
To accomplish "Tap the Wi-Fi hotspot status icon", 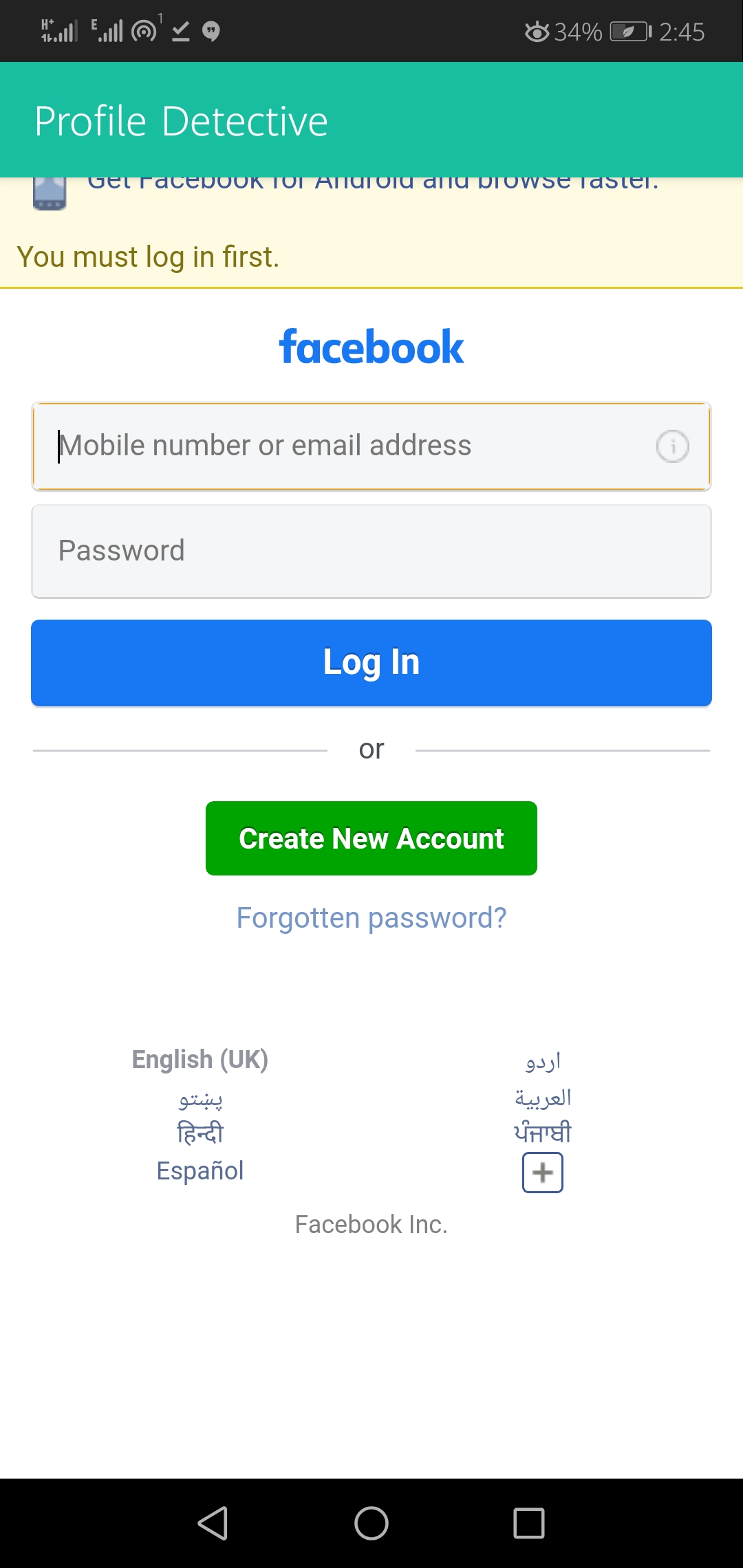I will coord(144,31).
